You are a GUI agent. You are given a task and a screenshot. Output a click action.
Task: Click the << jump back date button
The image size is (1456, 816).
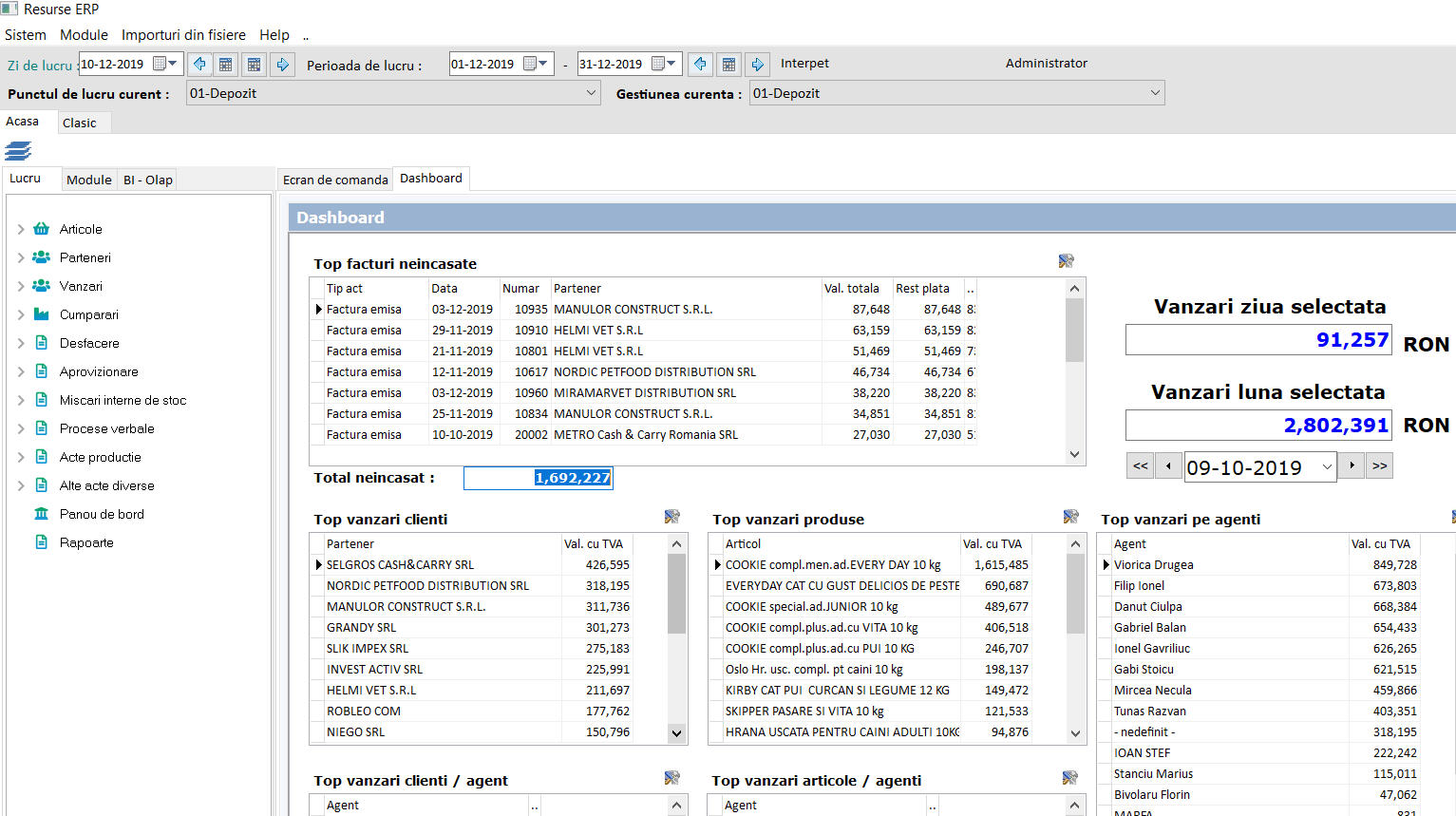1140,466
